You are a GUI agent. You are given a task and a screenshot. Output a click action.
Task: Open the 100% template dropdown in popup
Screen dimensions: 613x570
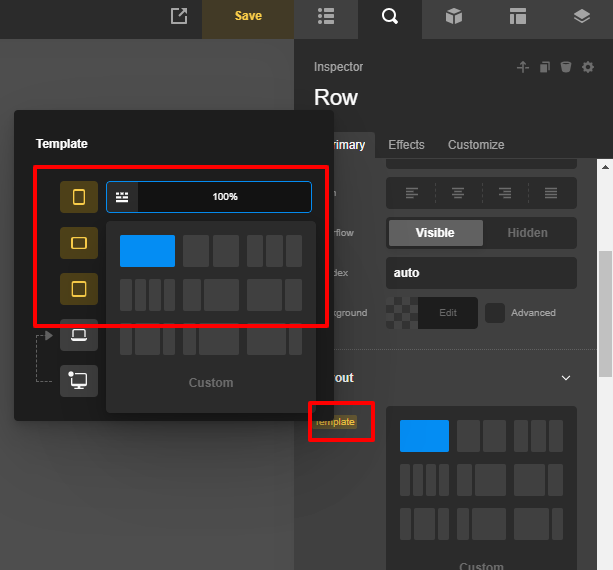pos(209,197)
